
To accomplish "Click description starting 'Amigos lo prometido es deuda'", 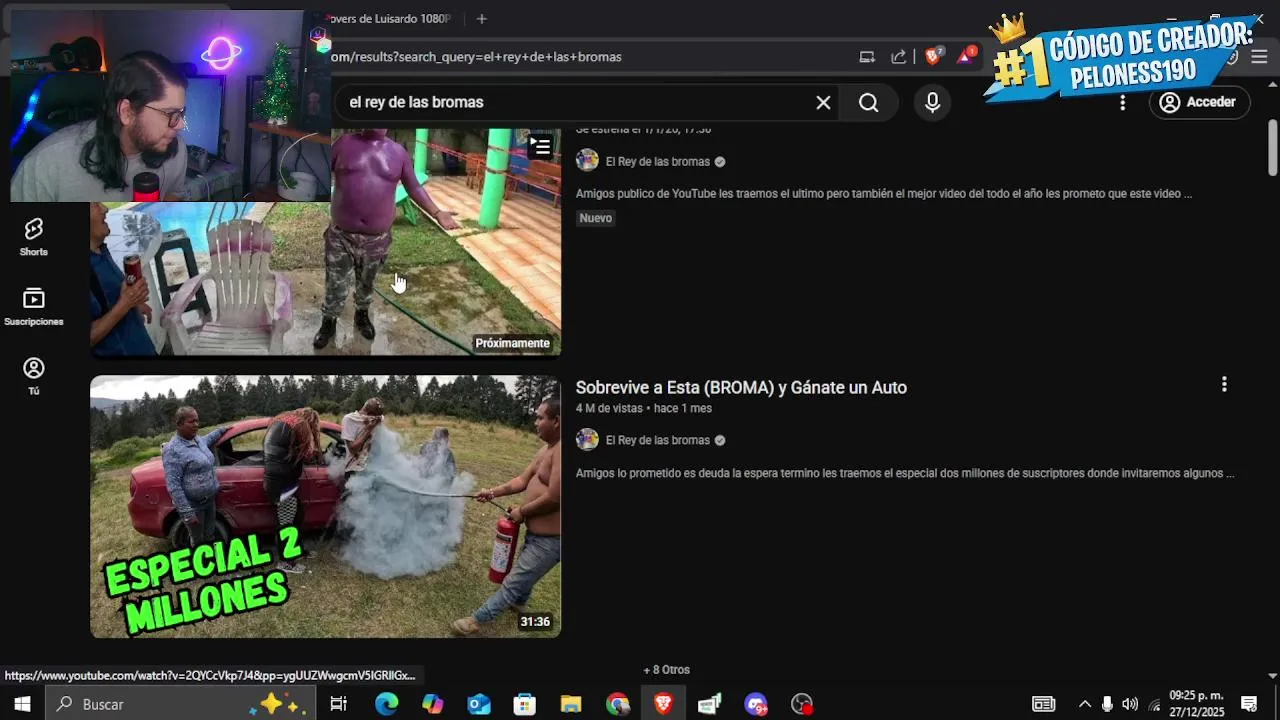I will [905, 473].
